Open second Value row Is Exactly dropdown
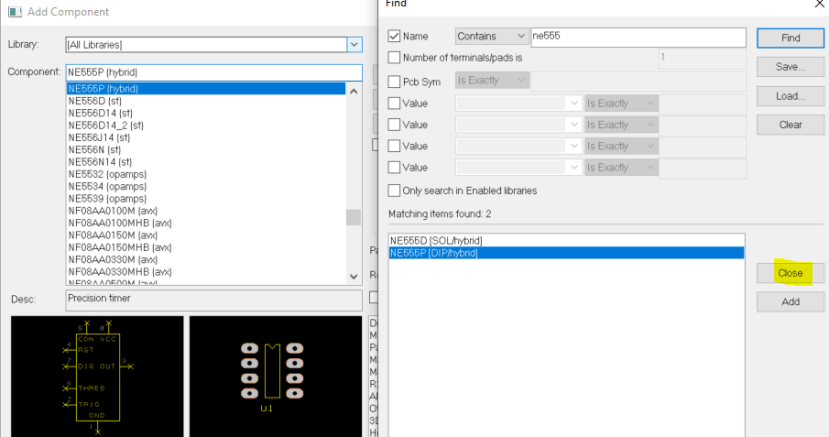The image size is (829, 437). 621,125
